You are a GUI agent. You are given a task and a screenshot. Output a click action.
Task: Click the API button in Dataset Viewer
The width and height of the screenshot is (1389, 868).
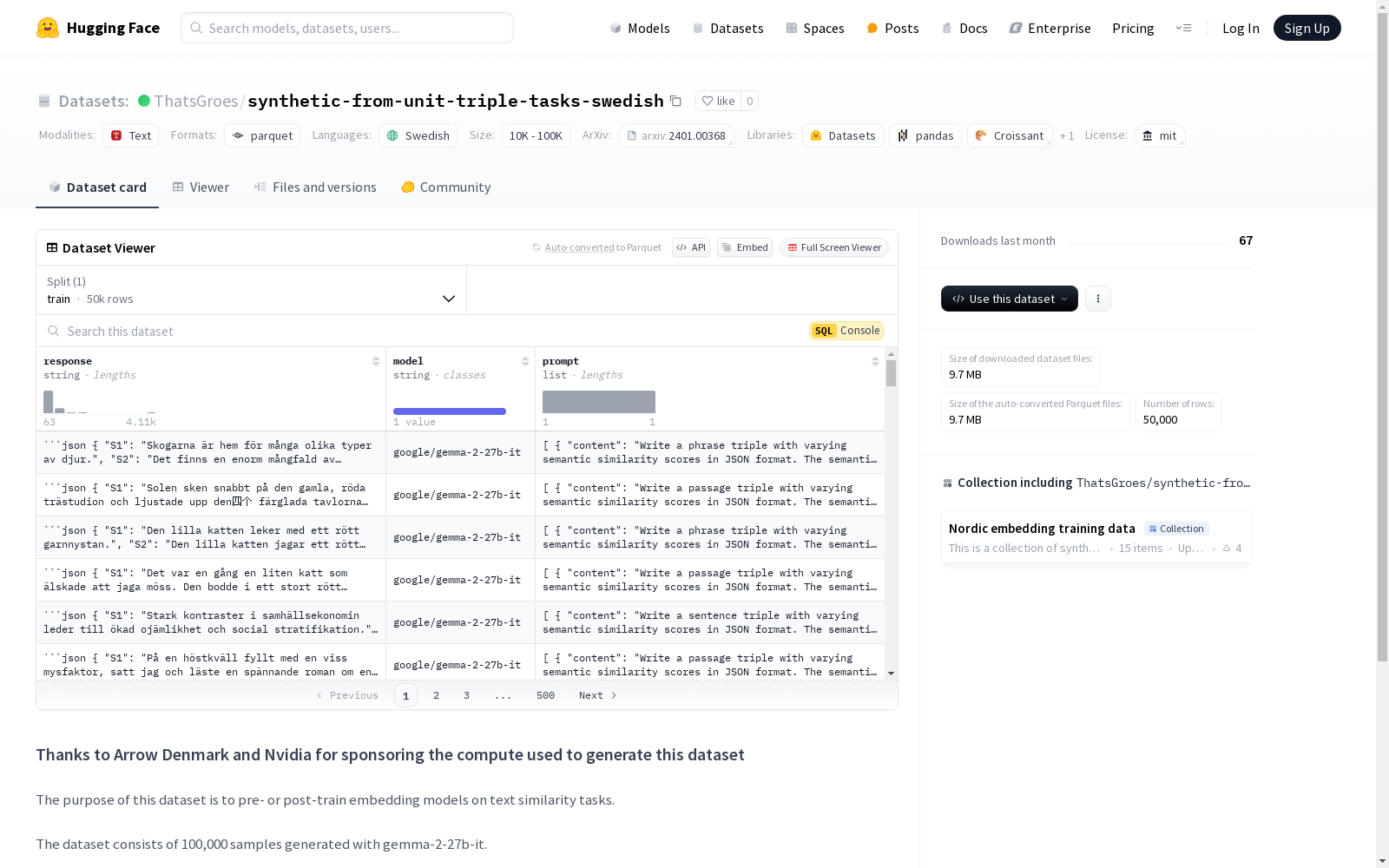click(691, 247)
